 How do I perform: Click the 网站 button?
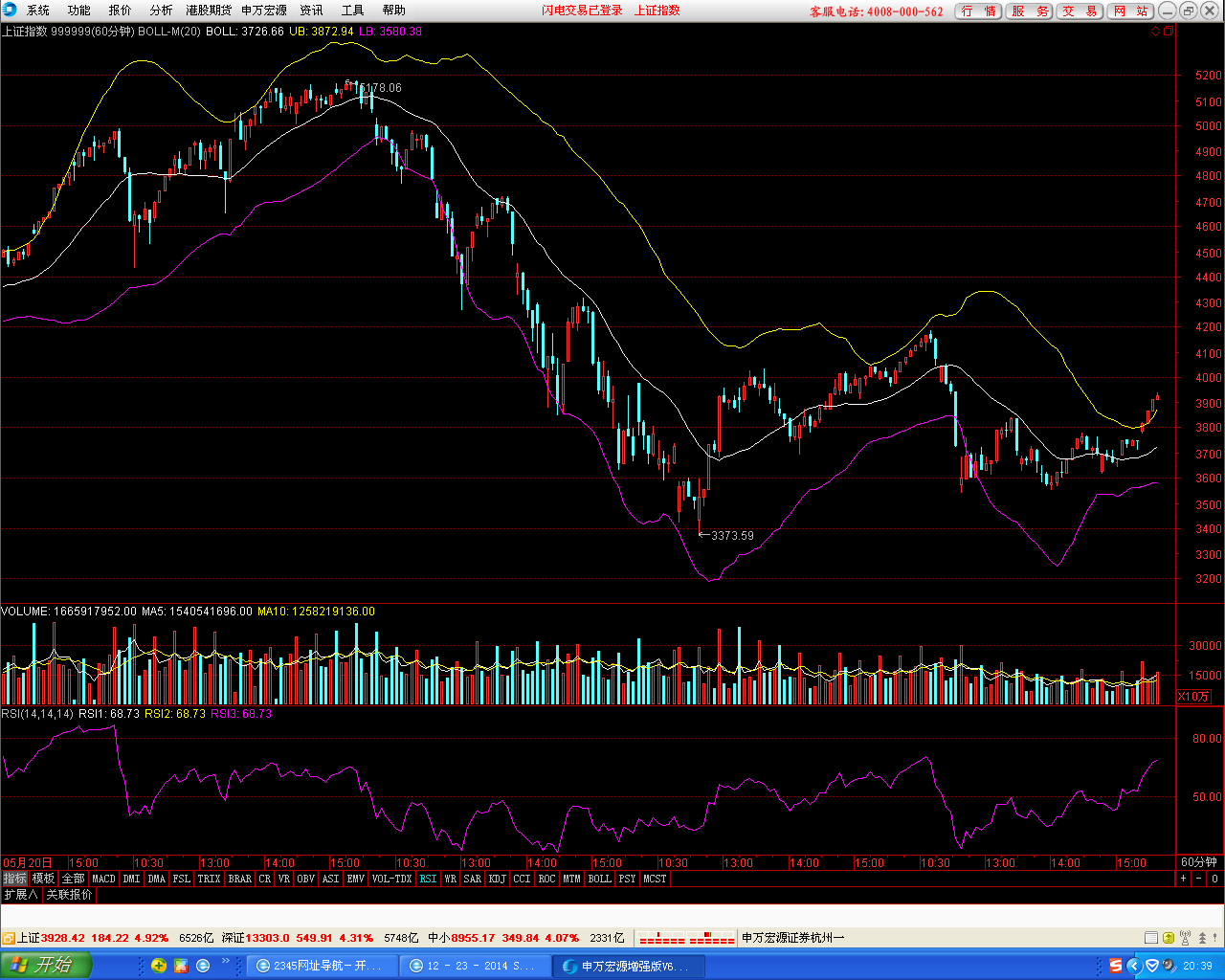[1130, 11]
